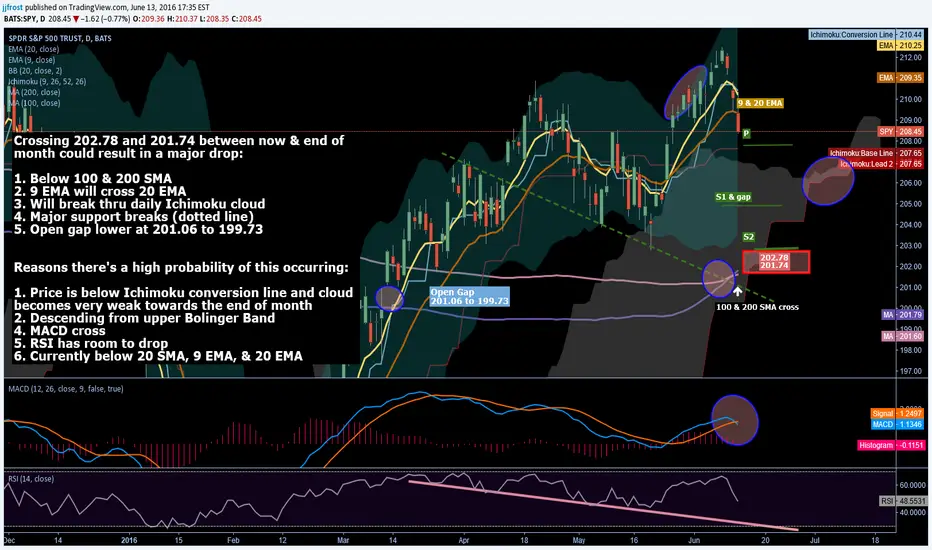932x550 pixels.
Task: Click the Mar label on the time axis
Action: pyautogui.click(x=343, y=540)
